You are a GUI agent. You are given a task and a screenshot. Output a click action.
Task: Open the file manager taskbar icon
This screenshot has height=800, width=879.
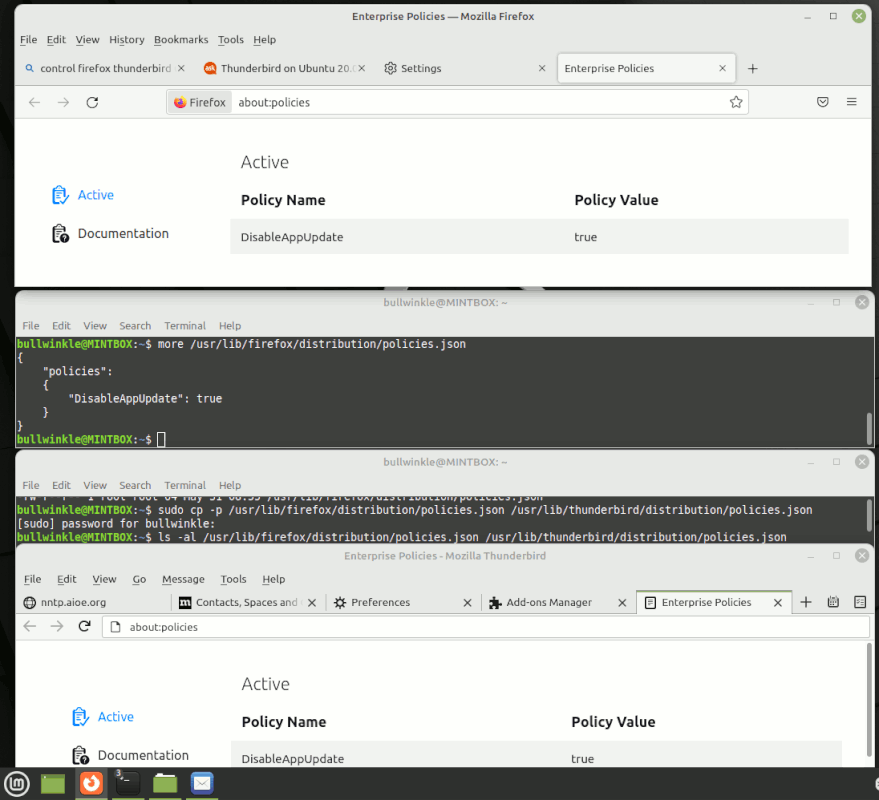pyautogui.click(x=165, y=783)
